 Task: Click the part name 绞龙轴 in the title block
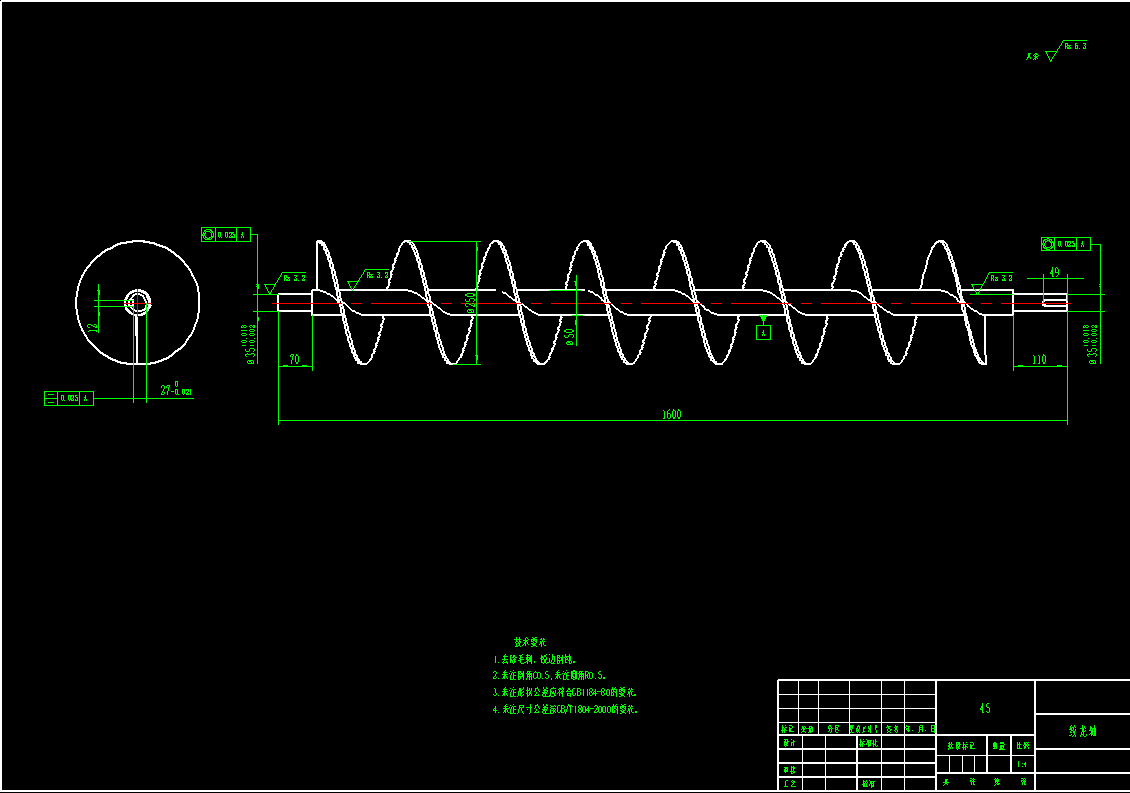click(x=1082, y=731)
